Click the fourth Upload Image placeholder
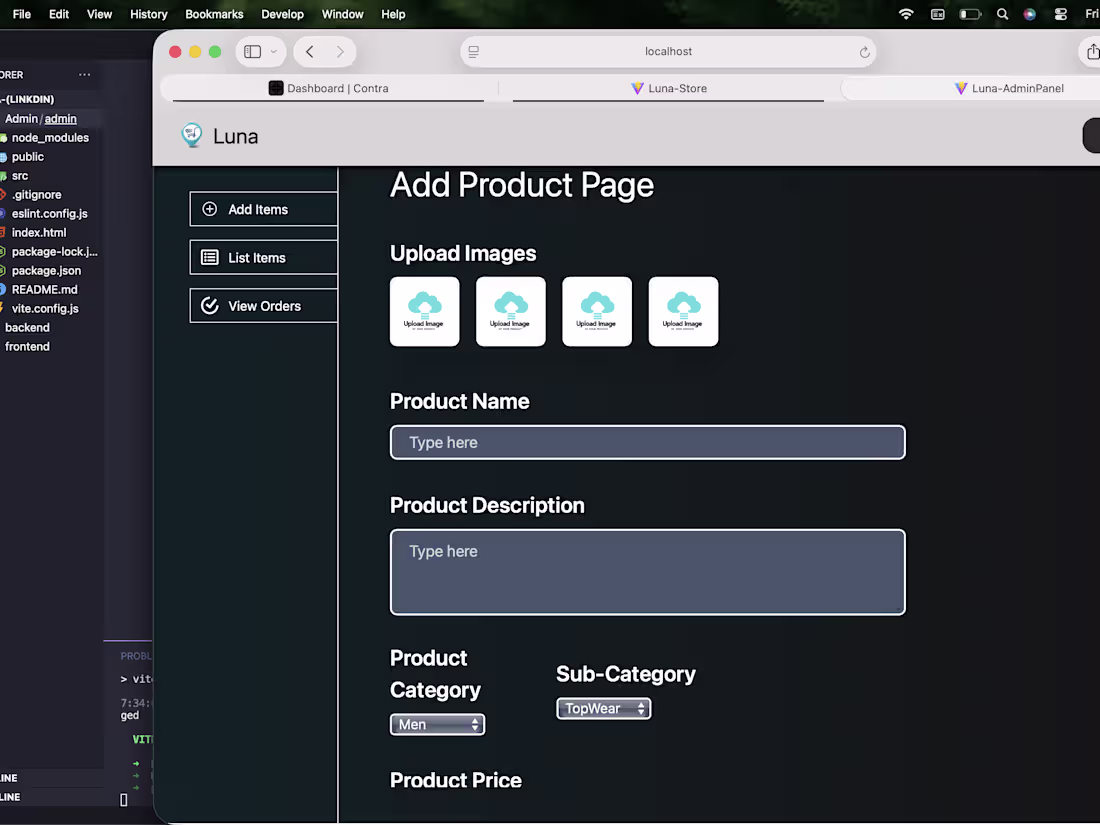The height and width of the screenshot is (825, 1100). click(682, 311)
